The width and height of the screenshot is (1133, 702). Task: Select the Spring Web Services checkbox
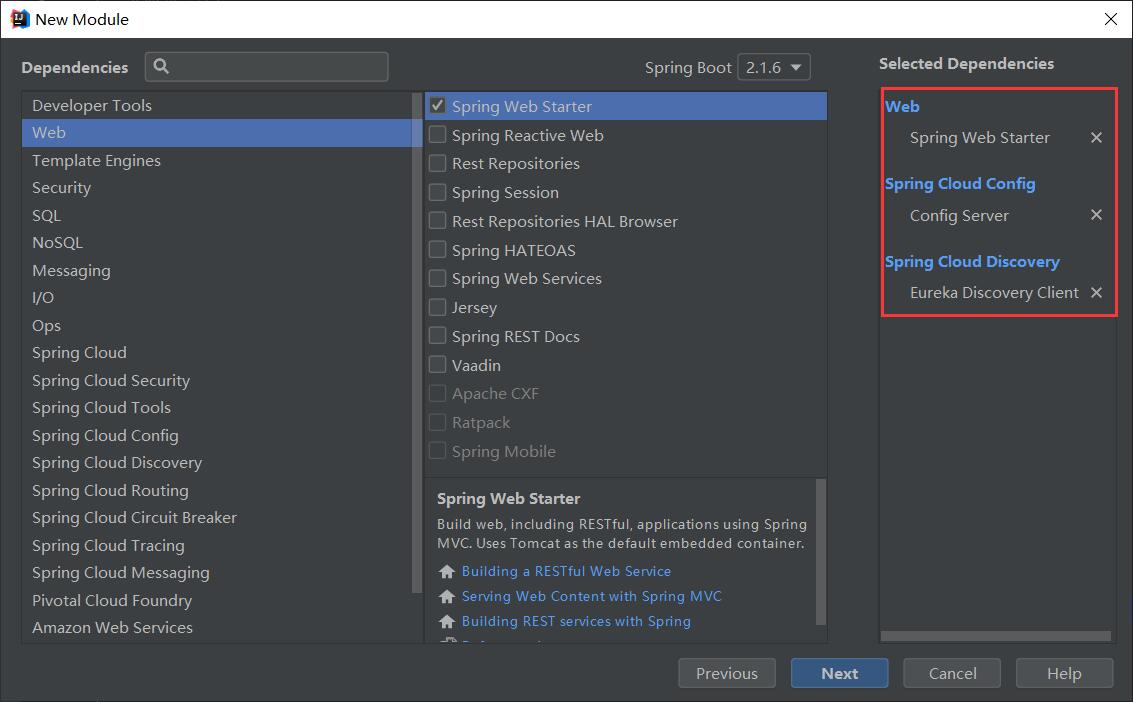(437, 278)
